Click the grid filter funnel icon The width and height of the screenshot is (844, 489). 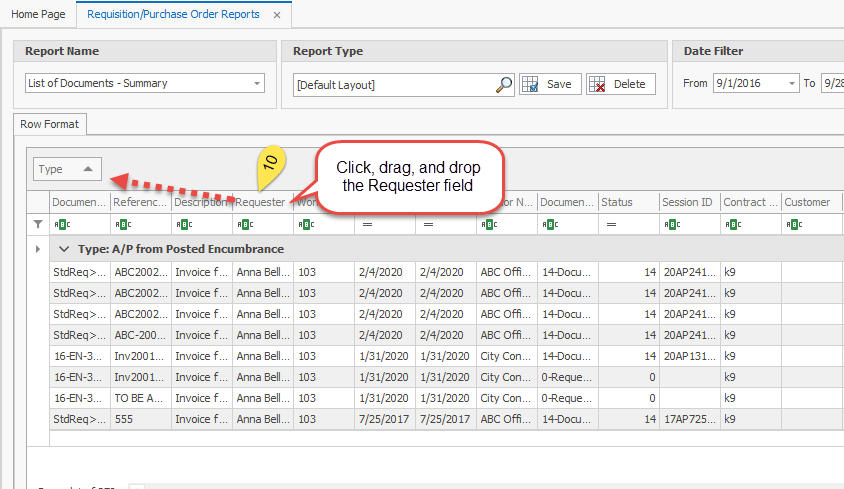click(39, 224)
